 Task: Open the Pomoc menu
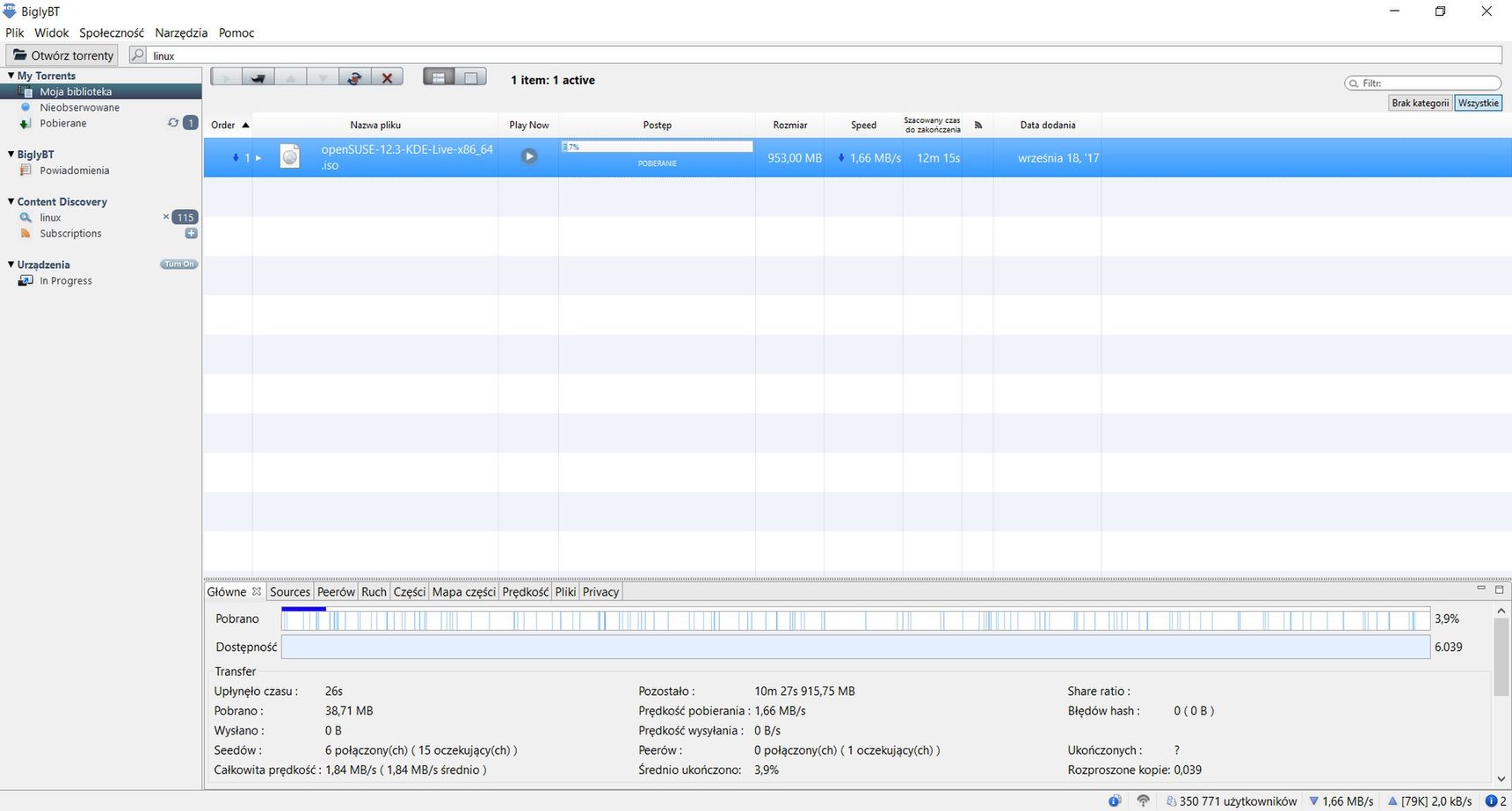tap(236, 33)
